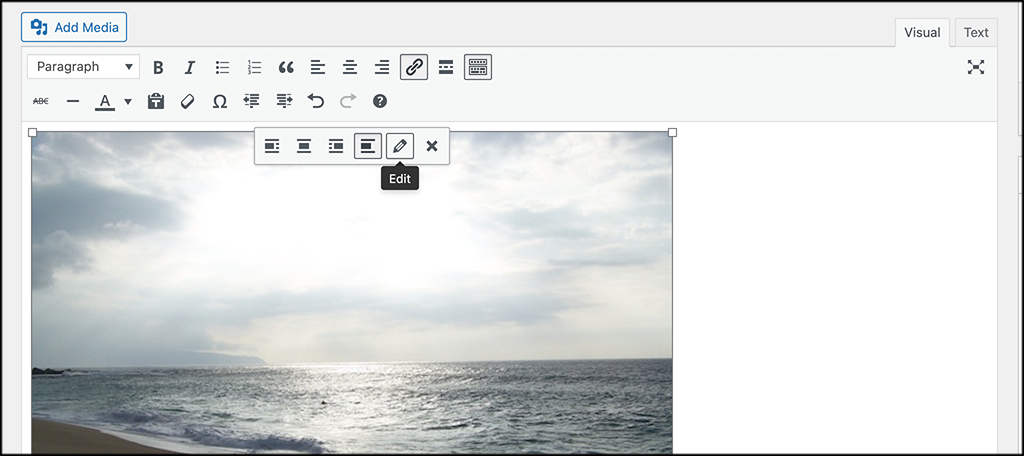
Task: Insert a bulleted list
Action: point(223,67)
